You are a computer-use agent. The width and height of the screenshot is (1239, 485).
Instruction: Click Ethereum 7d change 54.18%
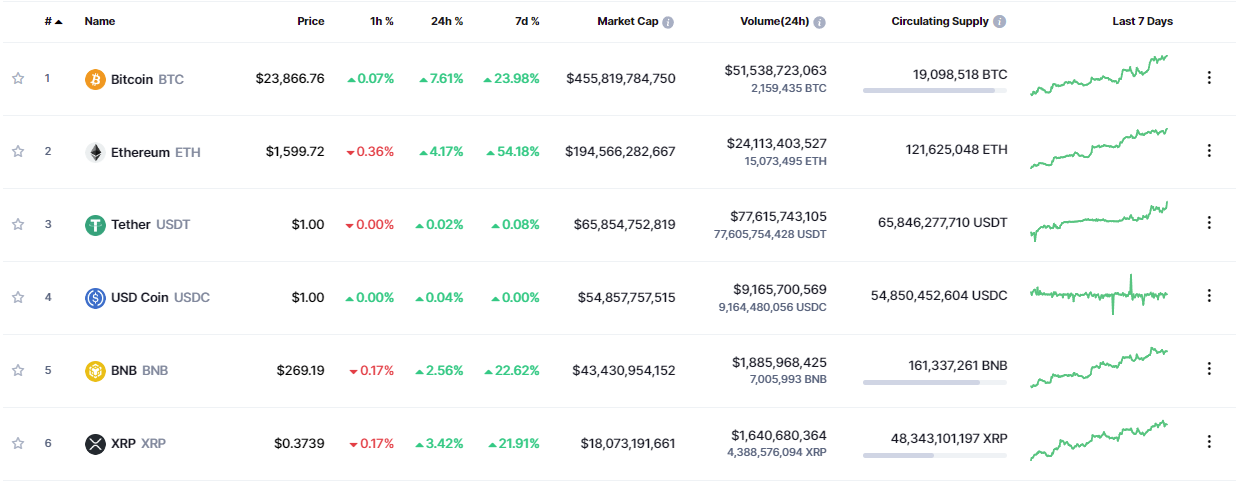coord(513,151)
